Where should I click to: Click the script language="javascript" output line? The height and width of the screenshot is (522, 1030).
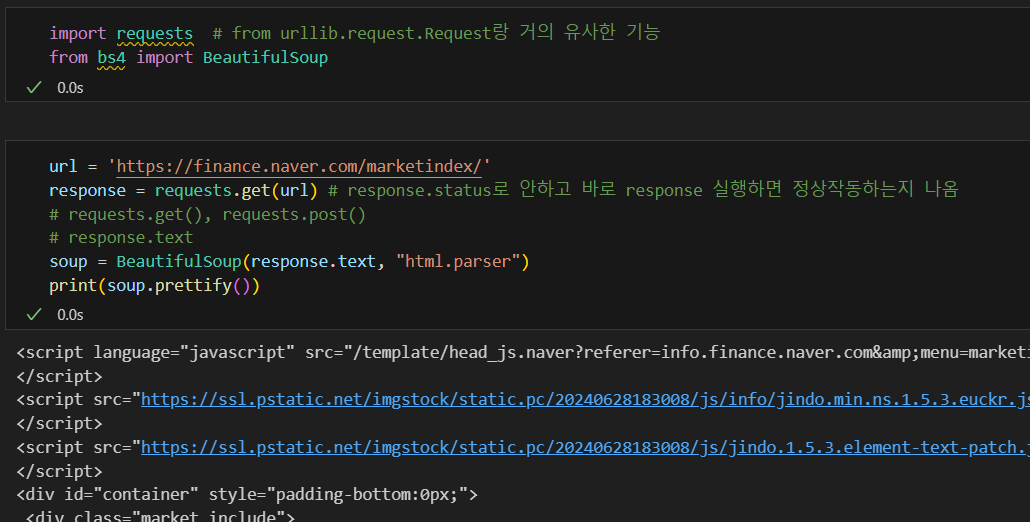point(523,353)
